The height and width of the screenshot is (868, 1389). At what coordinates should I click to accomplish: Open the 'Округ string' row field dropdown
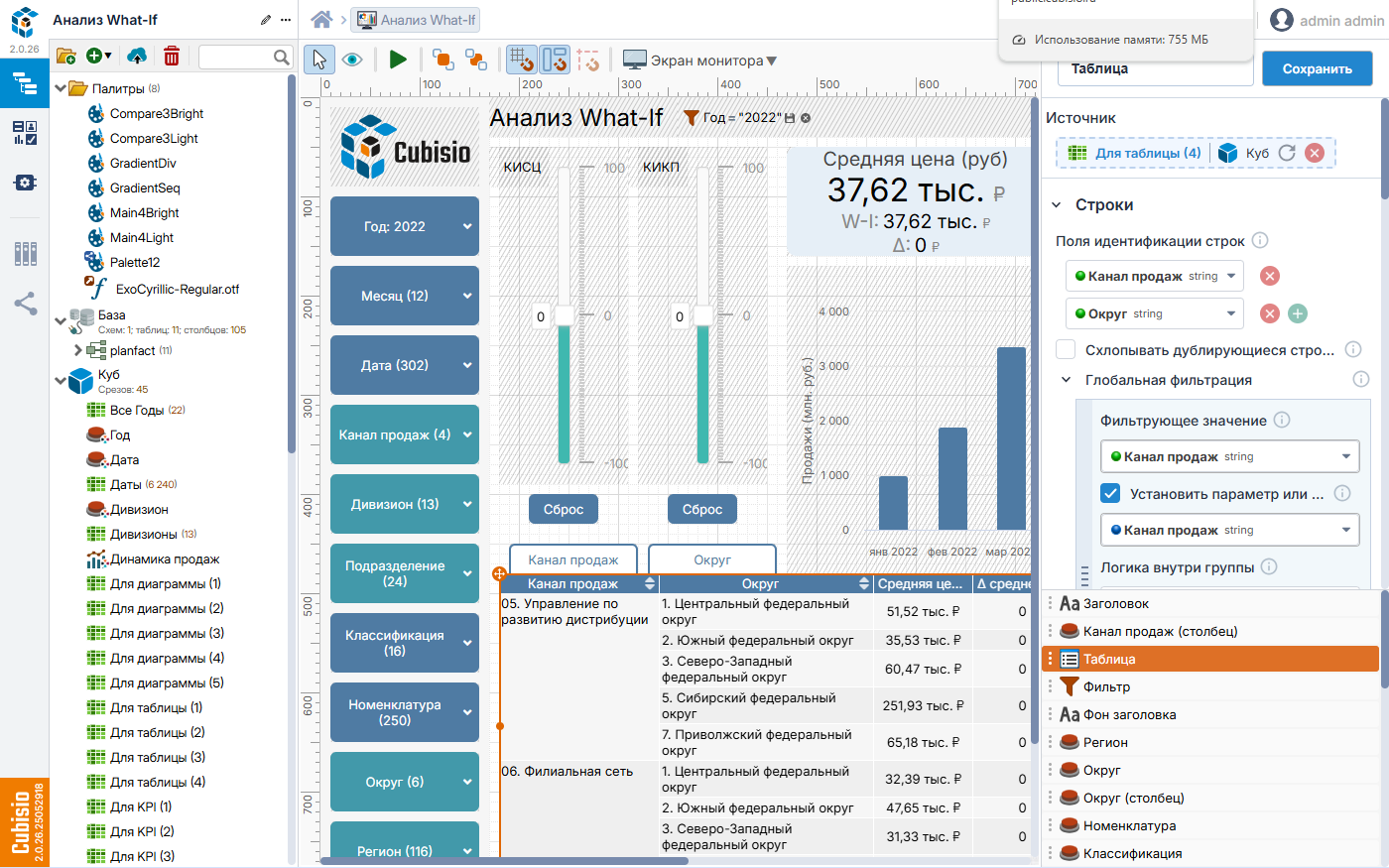coord(1155,313)
